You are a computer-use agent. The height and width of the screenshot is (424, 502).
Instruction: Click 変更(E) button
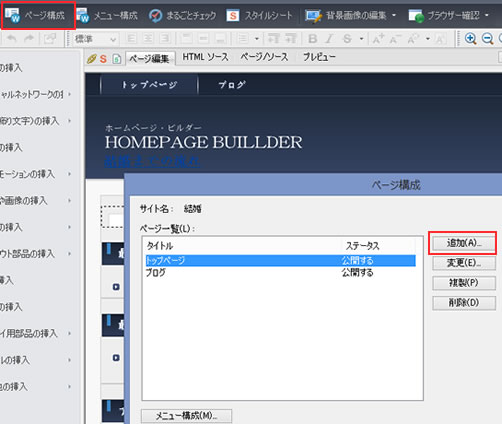pyautogui.click(x=464, y=263)
